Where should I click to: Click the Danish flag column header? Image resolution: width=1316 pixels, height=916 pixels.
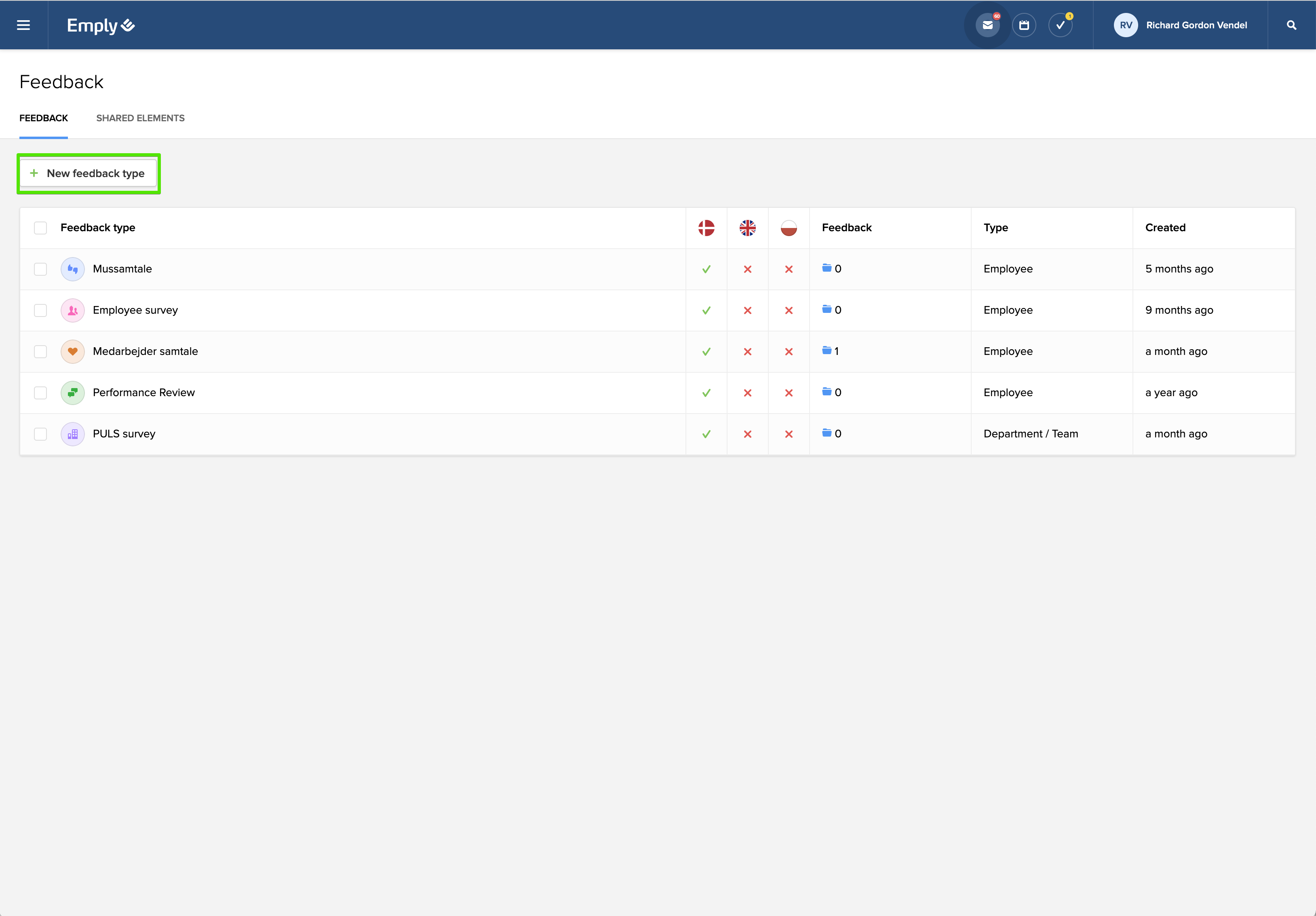[706, 228]
